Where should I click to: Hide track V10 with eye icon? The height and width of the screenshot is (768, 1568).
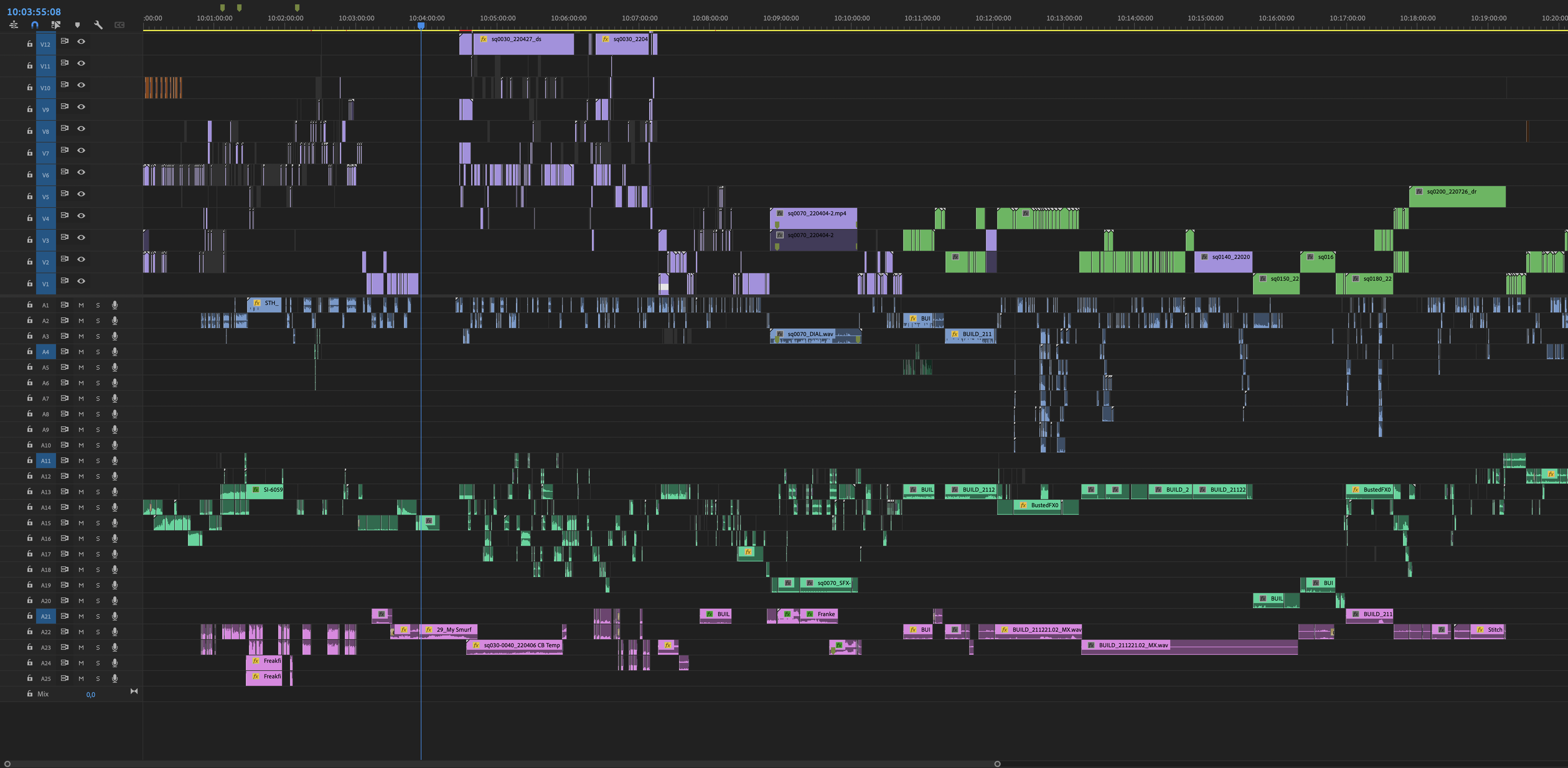coord(81,85)
